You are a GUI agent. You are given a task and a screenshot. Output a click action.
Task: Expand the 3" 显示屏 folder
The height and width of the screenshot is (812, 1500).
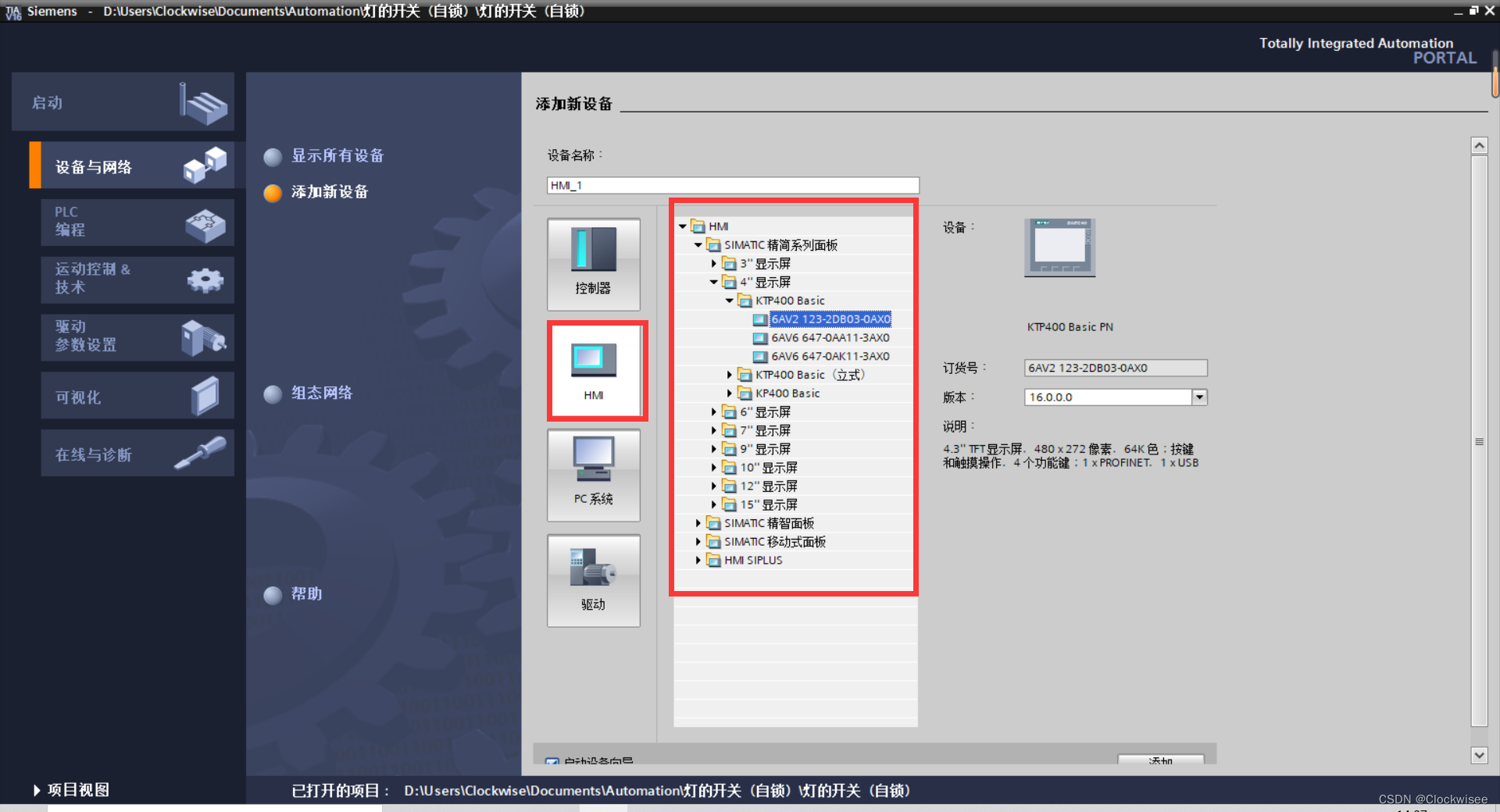(714, 264)
